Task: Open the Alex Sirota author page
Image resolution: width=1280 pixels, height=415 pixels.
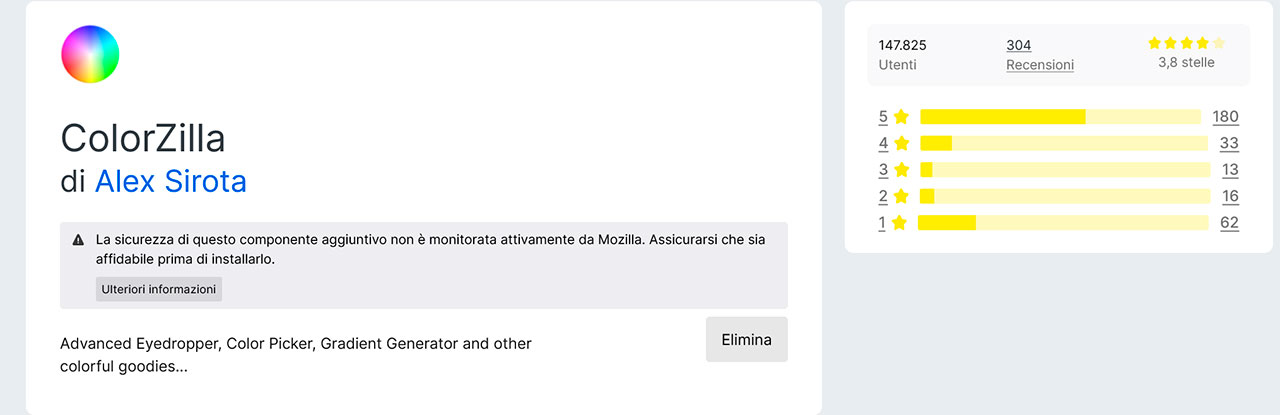Action: click(x=171, y=181)
